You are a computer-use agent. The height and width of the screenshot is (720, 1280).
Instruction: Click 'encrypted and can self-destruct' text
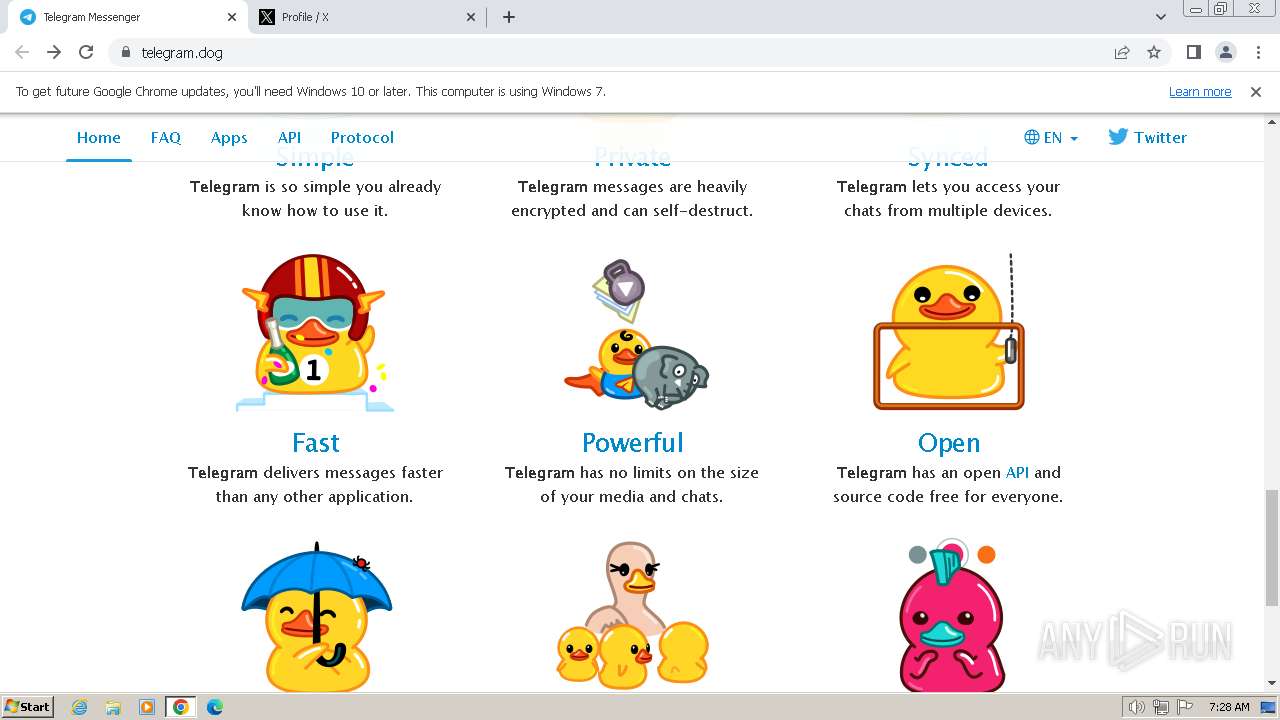[632, 210]
